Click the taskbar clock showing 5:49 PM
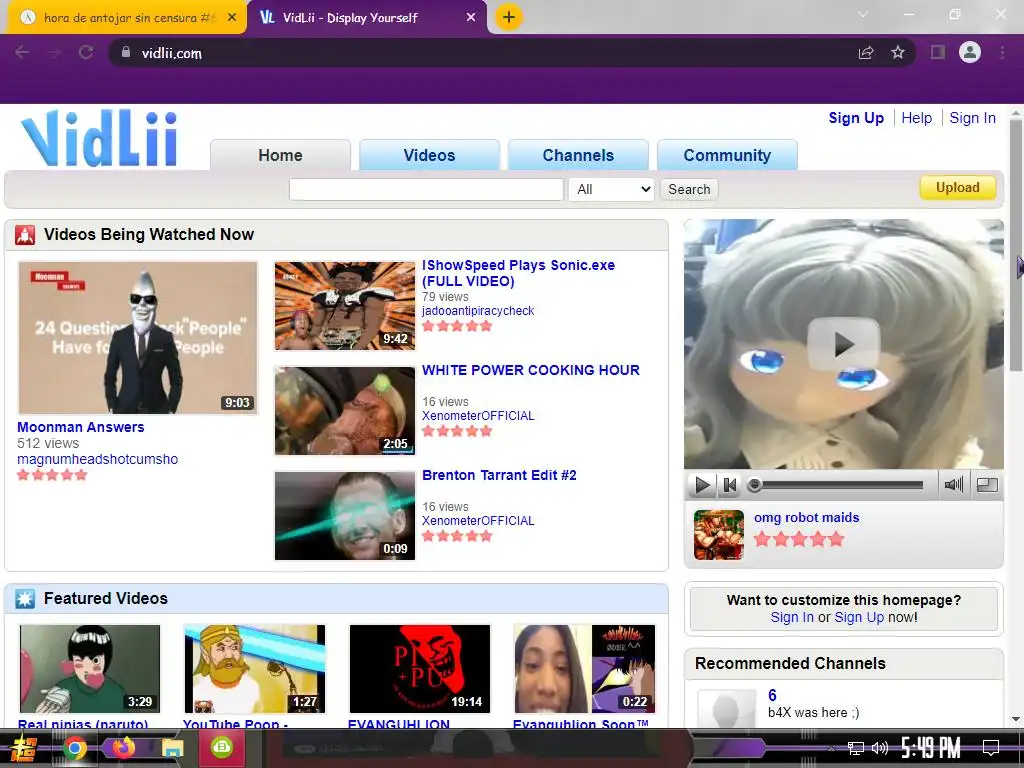 tap(930, 748)
